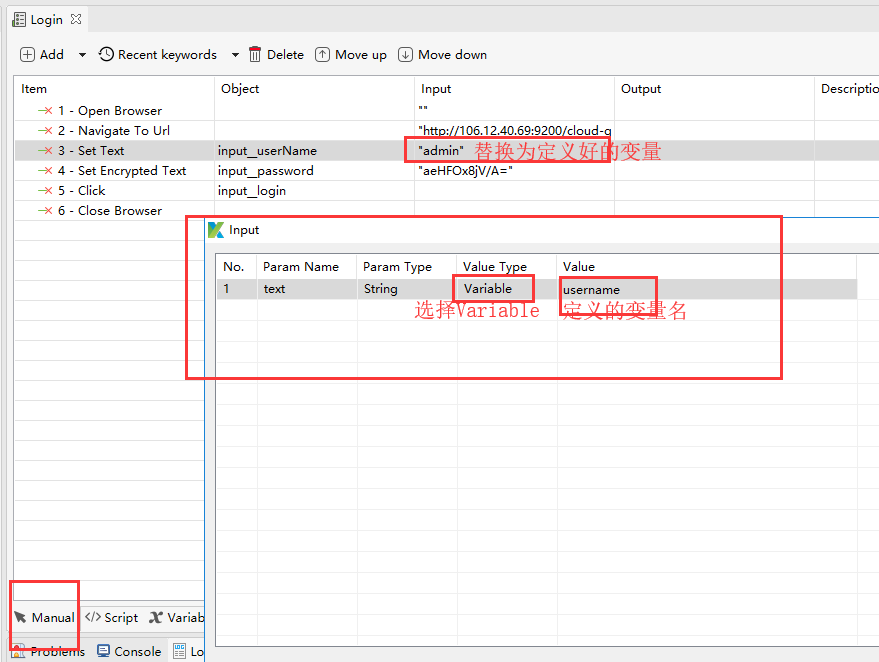Click the step icon of Close Browser
The image size is (879, 662).
point(45,211)
